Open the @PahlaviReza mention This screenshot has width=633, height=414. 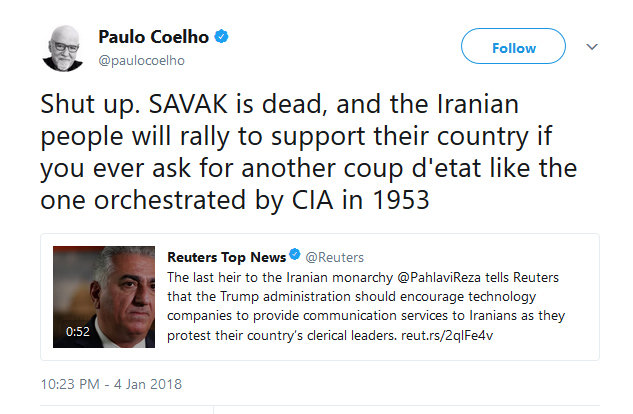419,276
